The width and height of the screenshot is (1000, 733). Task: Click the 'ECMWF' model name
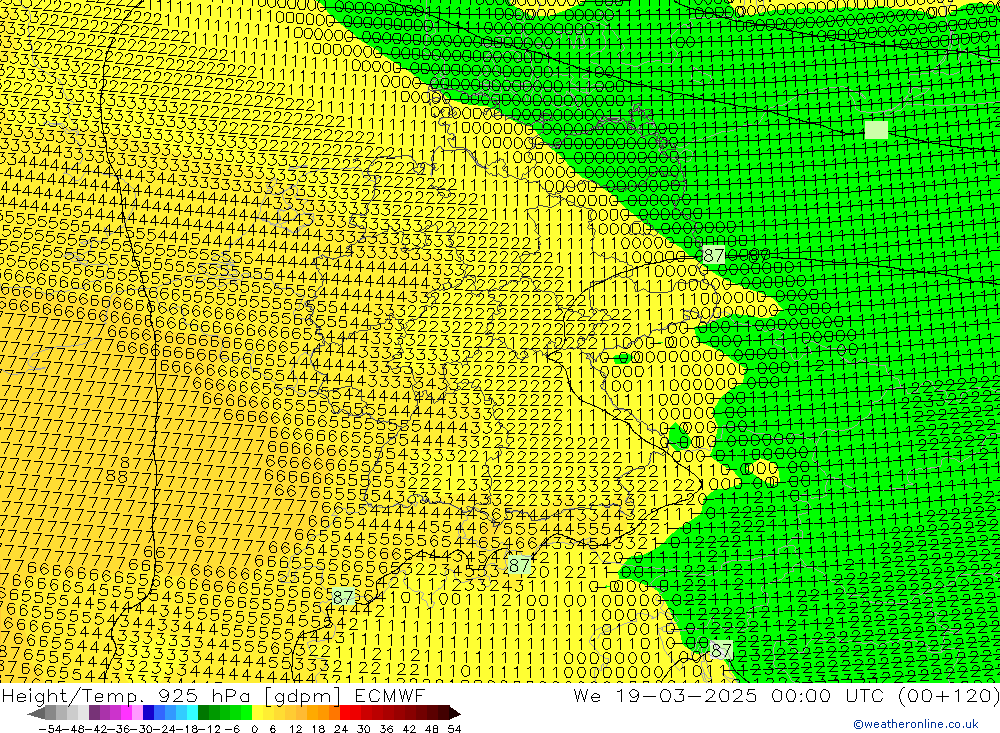tap(390, 695)
